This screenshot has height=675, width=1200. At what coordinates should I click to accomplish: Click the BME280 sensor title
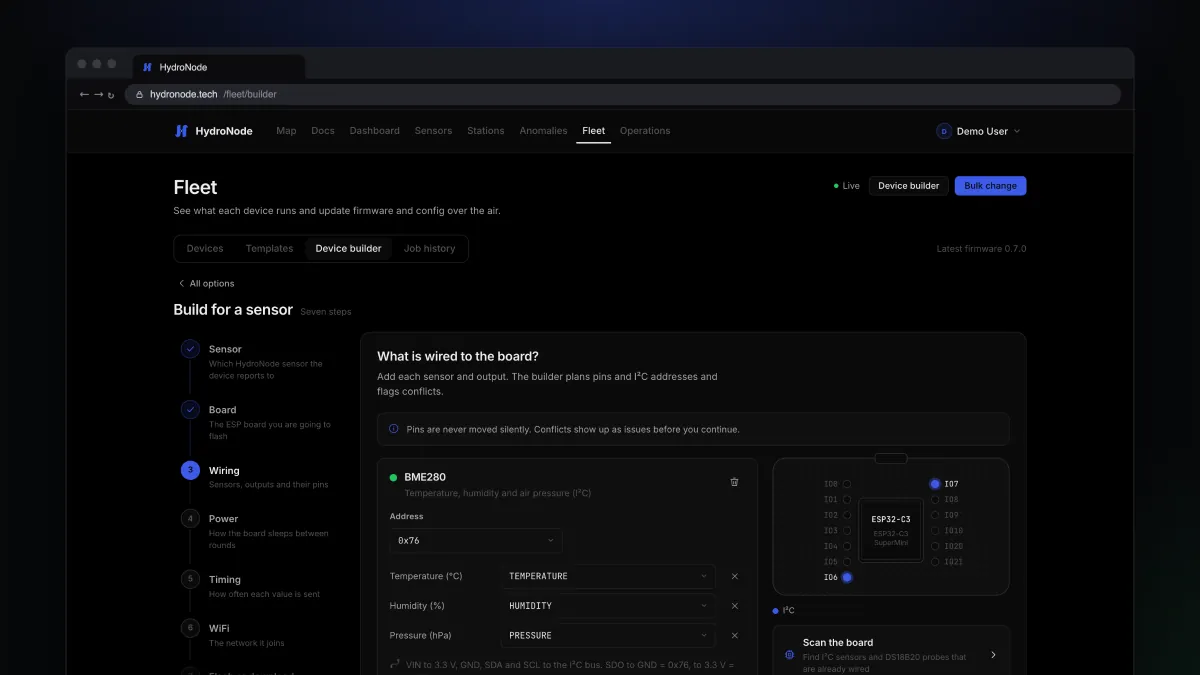(425, 478)
